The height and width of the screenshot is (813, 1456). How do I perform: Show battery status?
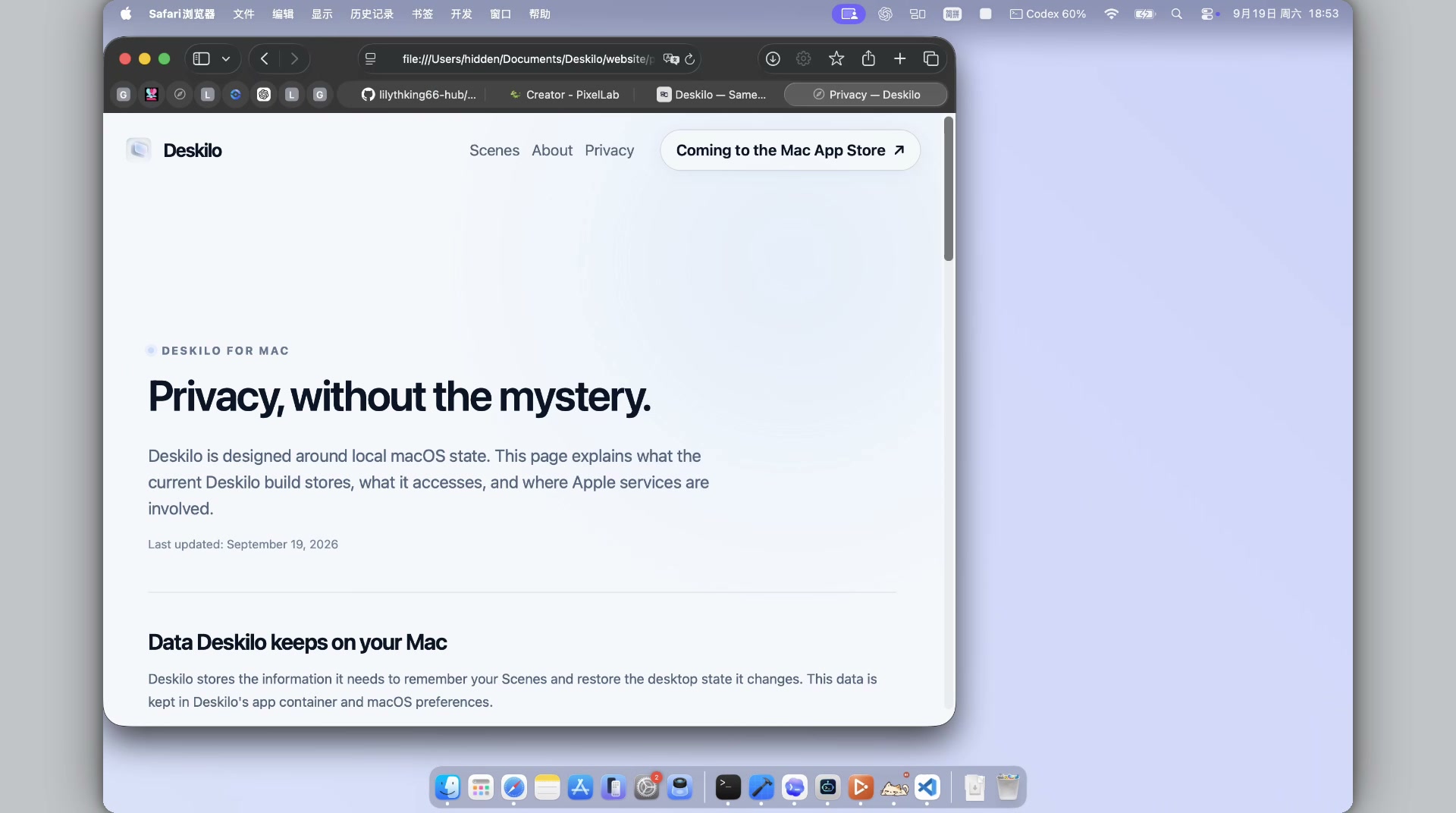tap(1144, 14)
